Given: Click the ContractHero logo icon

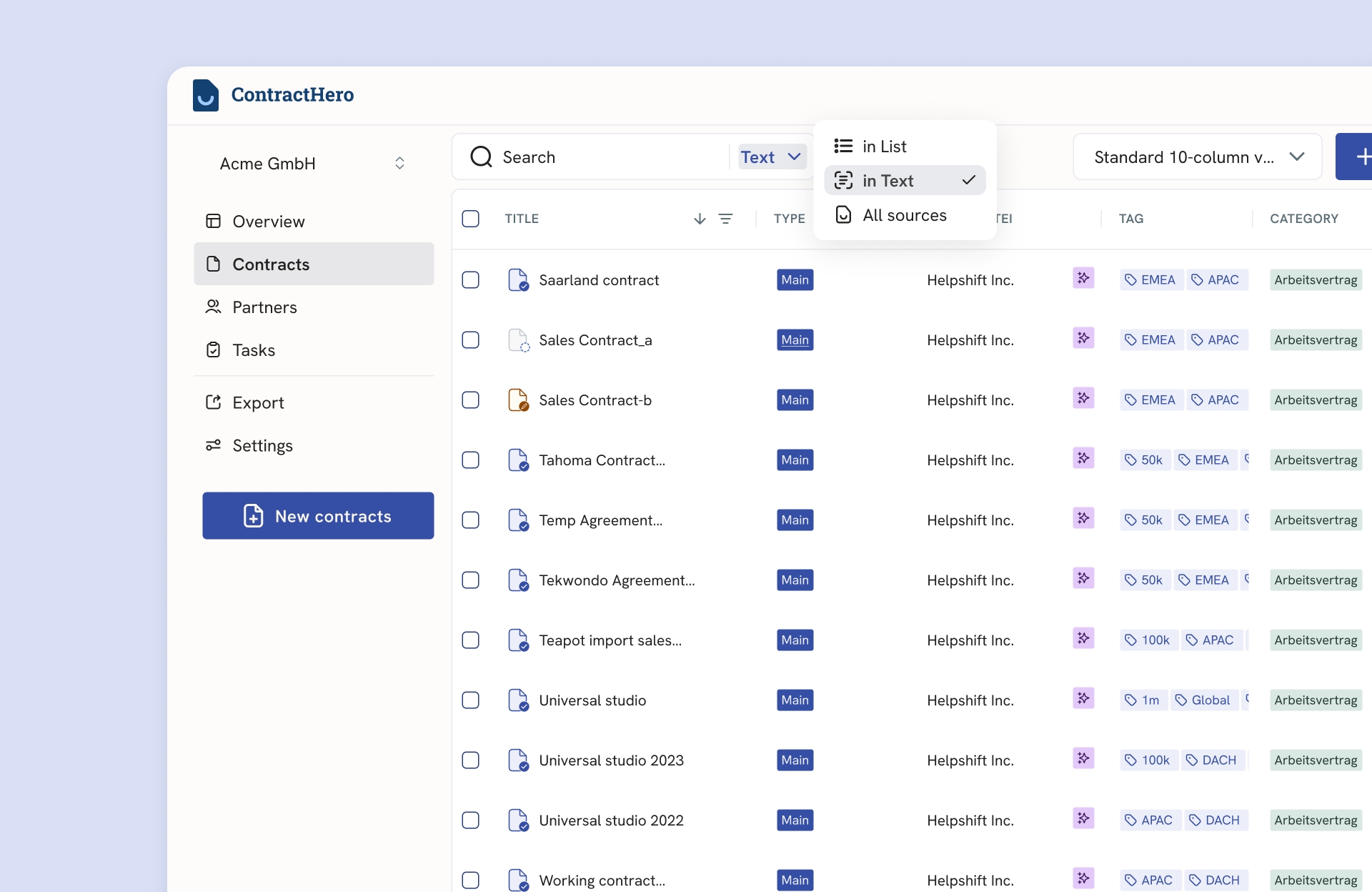Looking at the screenshot, I should 206,95.
